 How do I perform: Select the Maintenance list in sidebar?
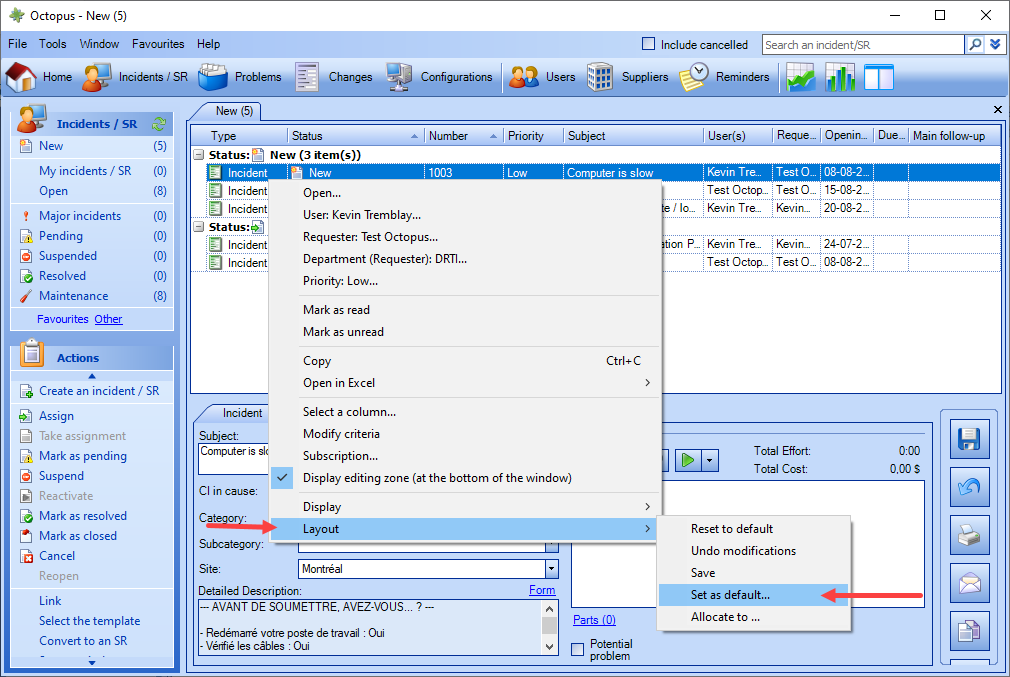pos(73,296)
